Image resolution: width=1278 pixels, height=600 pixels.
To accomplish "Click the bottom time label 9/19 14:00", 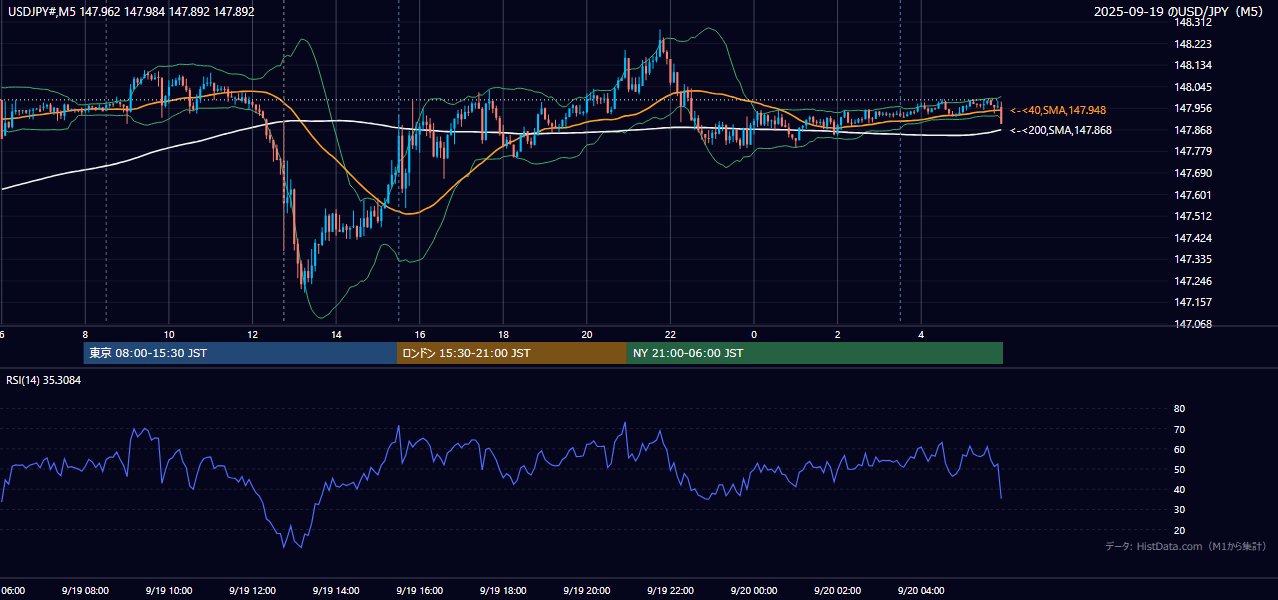I will (x=334, y=591).
